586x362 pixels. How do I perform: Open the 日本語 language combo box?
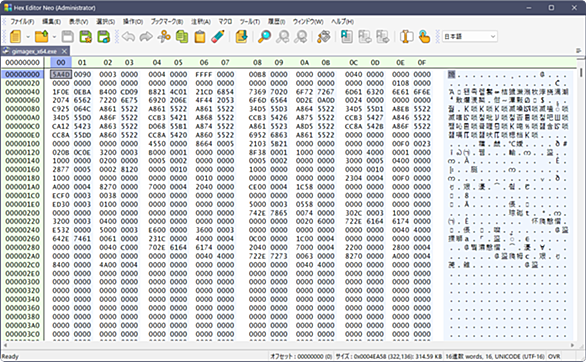click(x=470, y=36)
